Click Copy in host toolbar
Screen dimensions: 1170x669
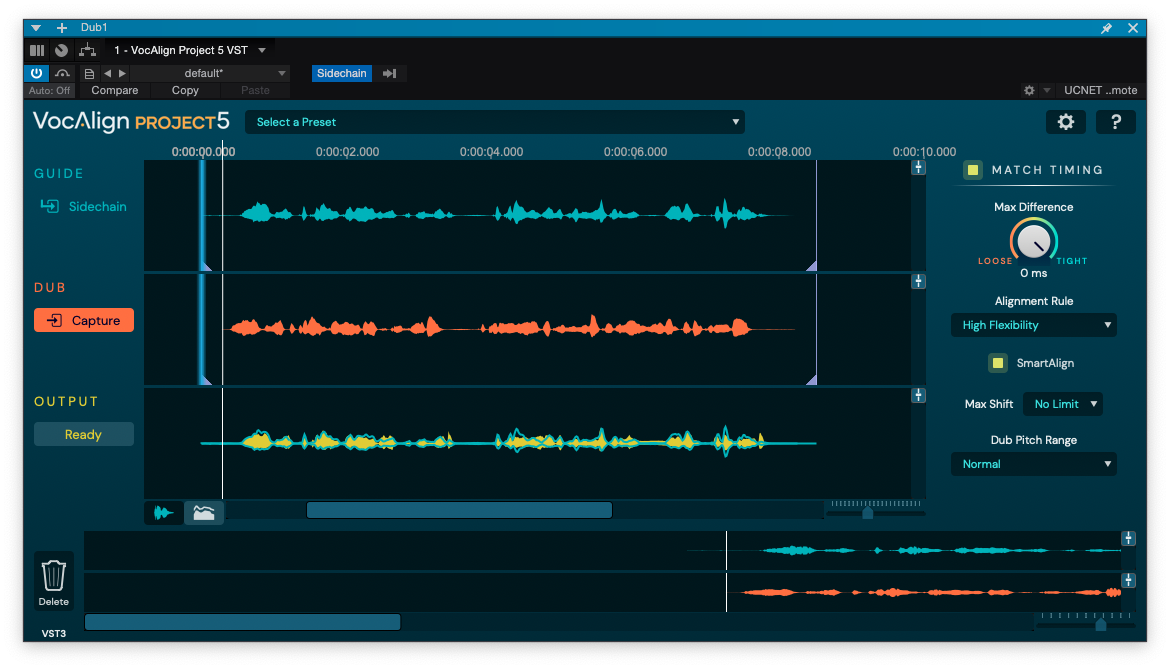(x=185, y=90)
